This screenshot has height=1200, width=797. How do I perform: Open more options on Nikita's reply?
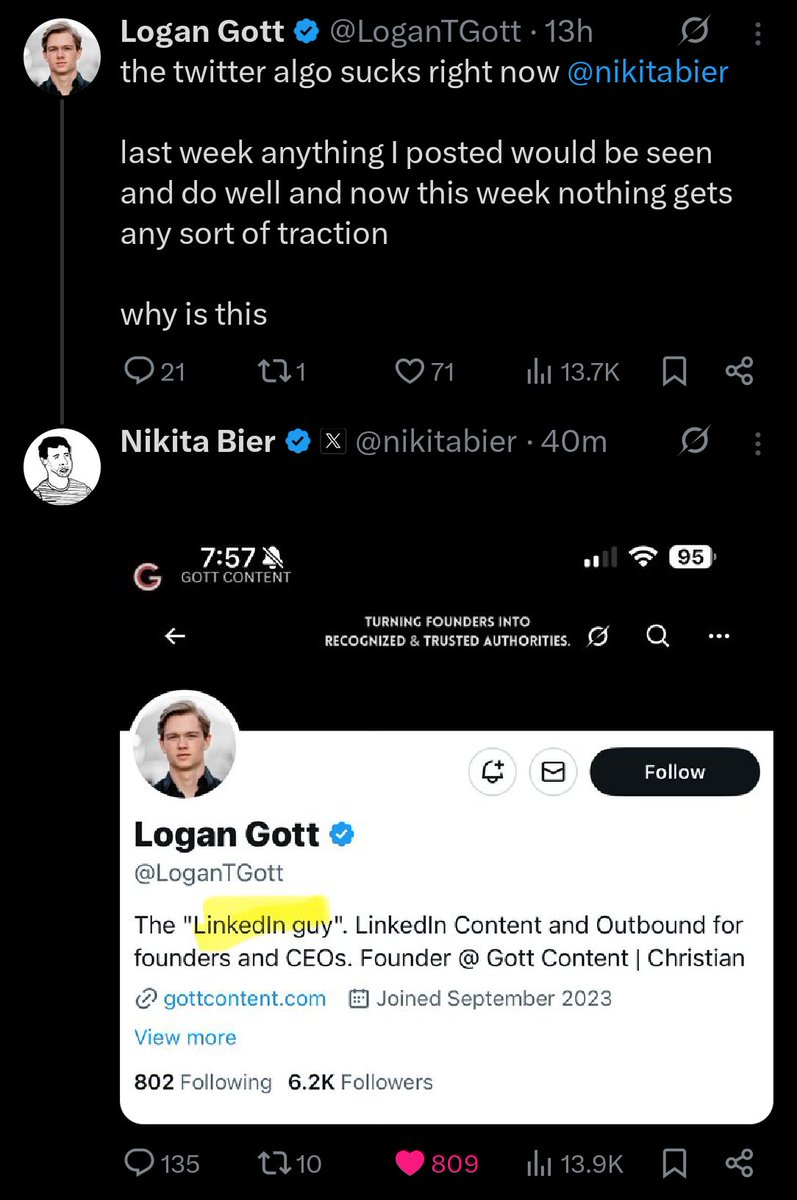pyautogui.click(x=757, y=441)
